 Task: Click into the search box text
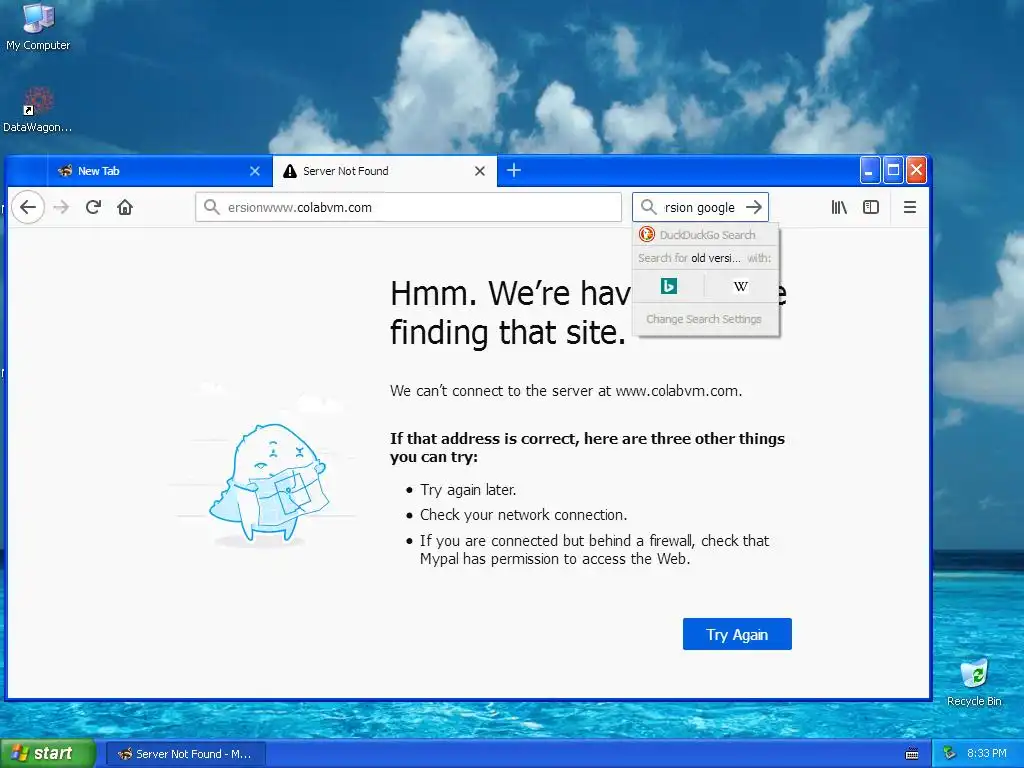(x=699, y=208)
